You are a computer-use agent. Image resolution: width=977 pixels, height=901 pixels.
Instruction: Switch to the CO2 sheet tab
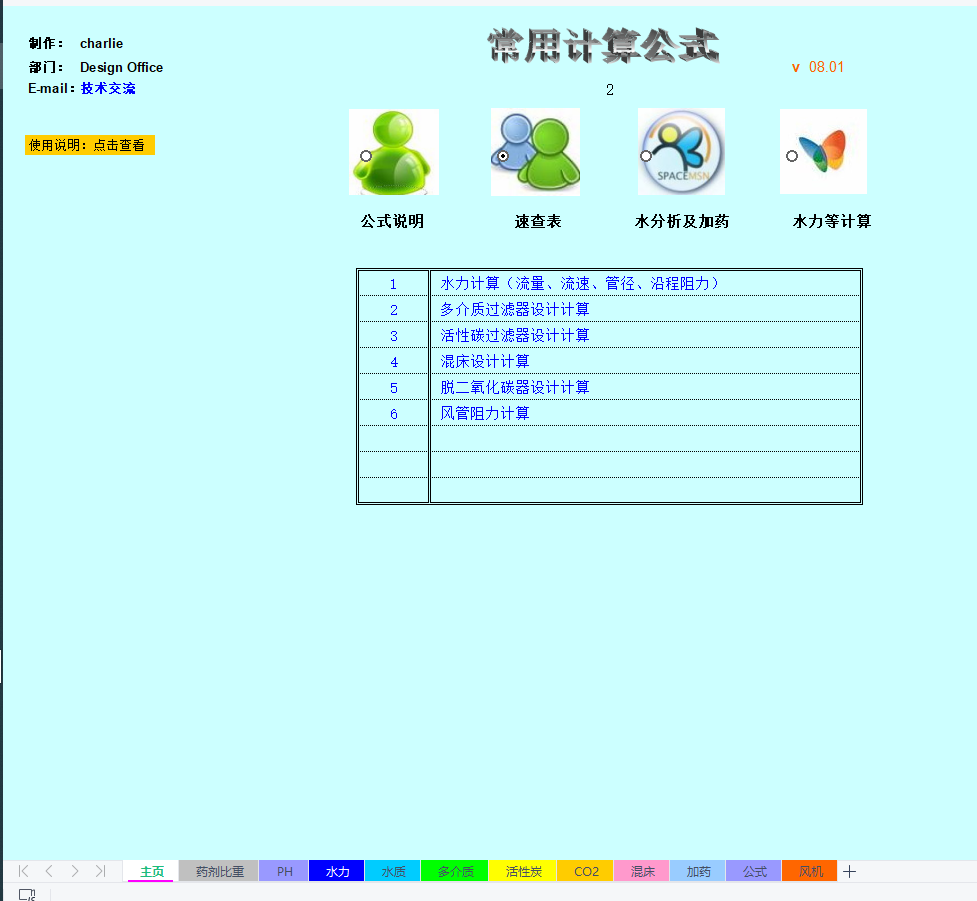pyautogui.click(x=586, y=871)
